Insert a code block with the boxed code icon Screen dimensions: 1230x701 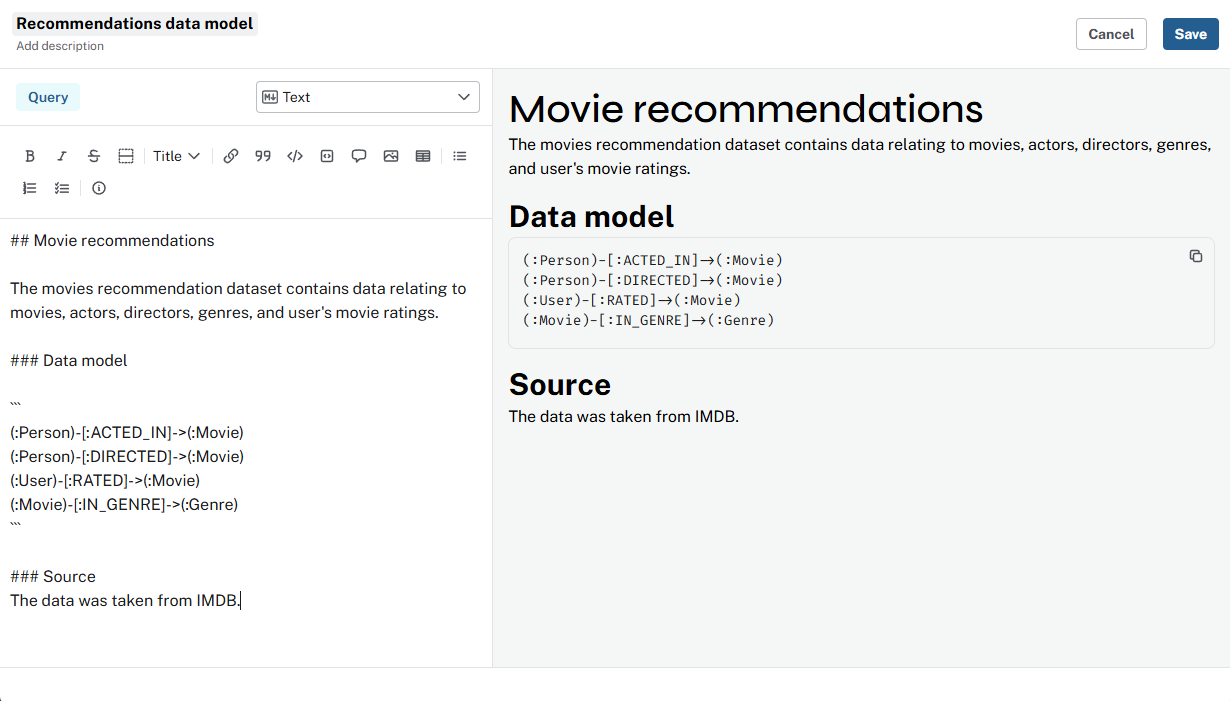coord(327,156)
